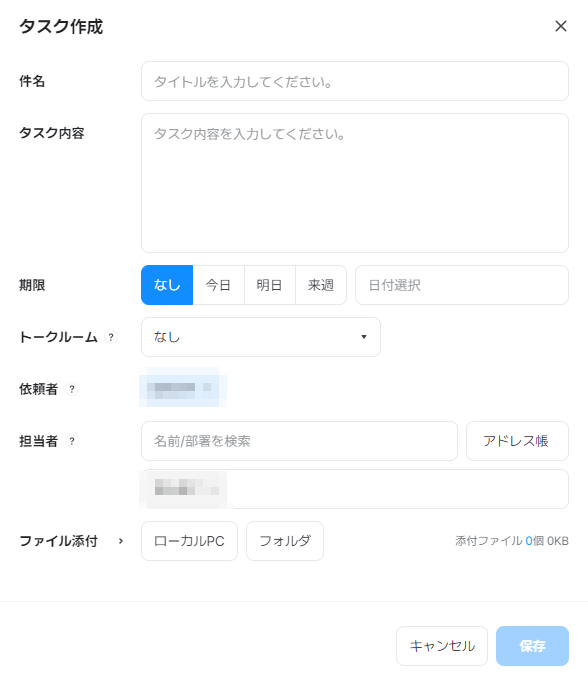
Task: Click the dropdown arrow in the トークルーム selector
Action: click(364, 337)
